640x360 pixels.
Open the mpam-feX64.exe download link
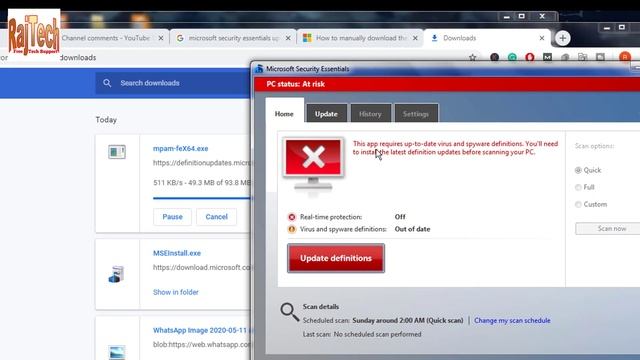pyautogui.click(x=180, y=149)
